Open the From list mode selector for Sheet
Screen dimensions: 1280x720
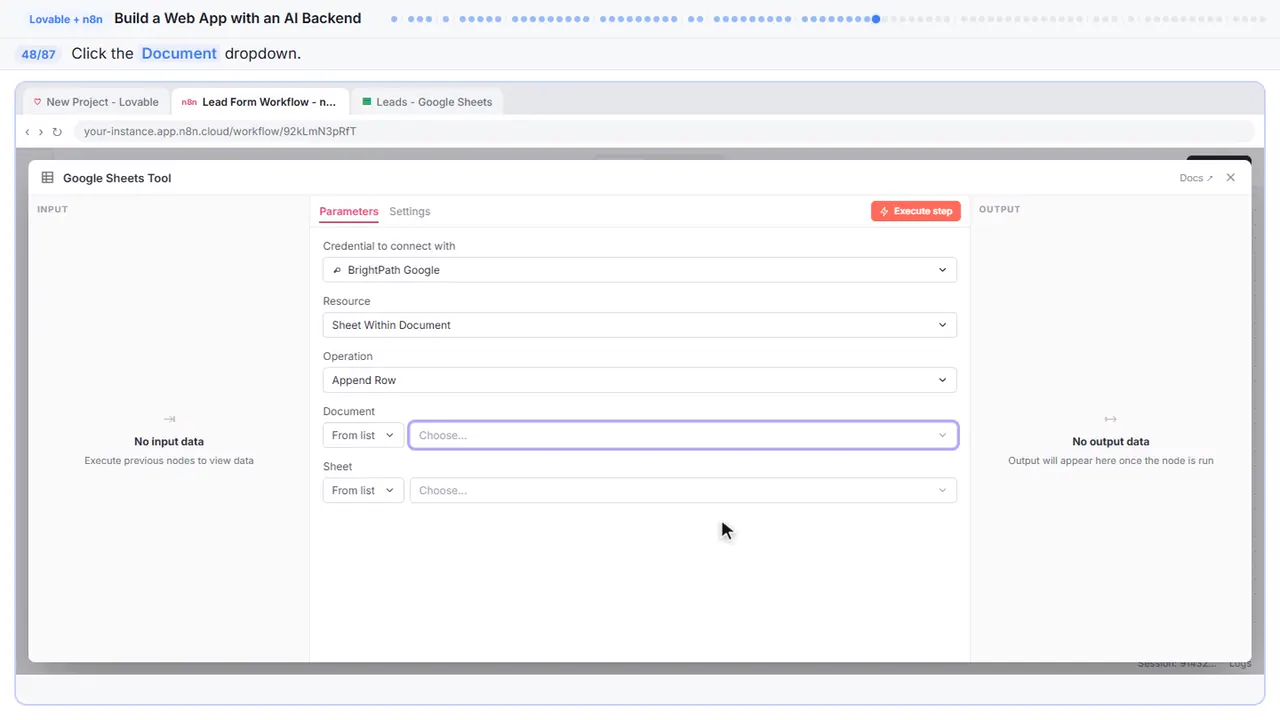[x=363, y=490]
